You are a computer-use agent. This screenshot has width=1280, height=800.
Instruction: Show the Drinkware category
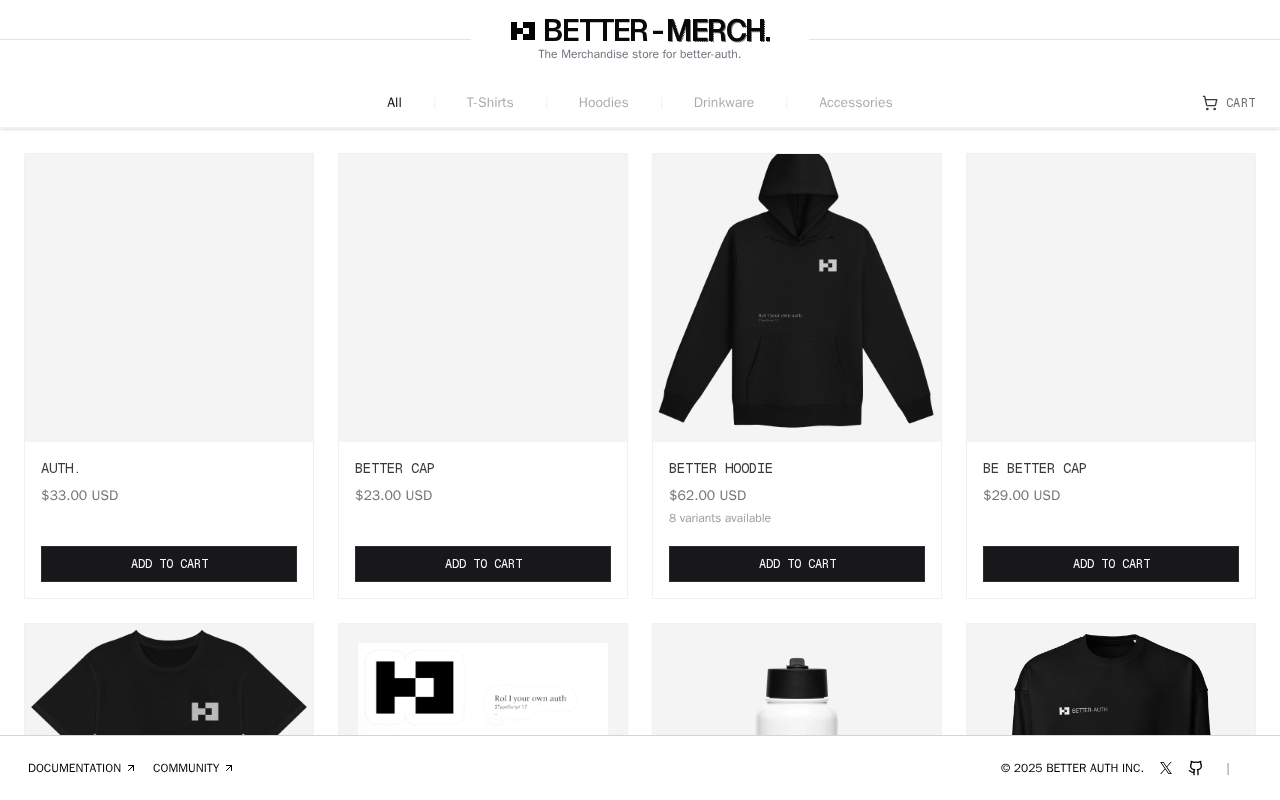[x=724, y=103]
